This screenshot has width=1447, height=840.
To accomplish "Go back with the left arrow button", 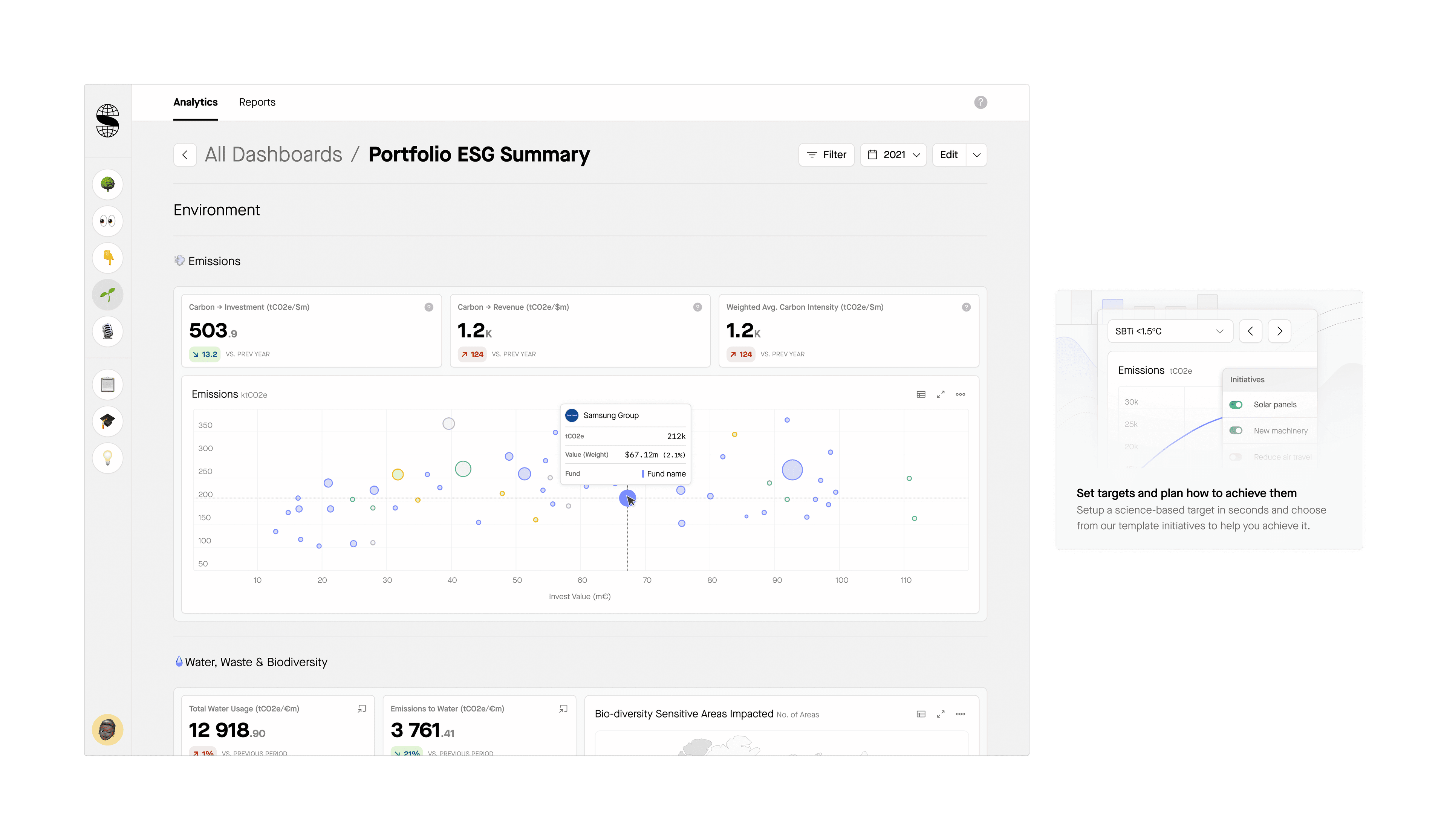I will pos(185,155).
